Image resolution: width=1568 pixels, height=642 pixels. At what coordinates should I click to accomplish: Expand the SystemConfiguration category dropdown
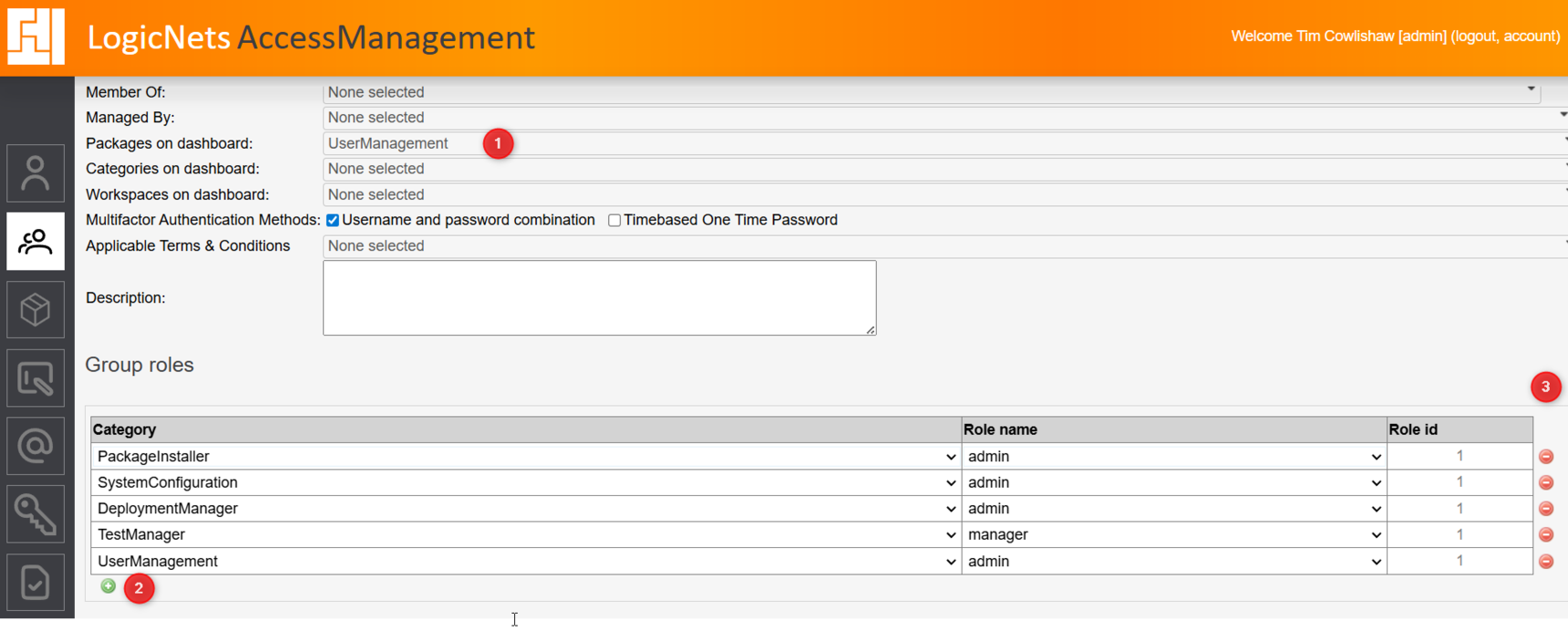point(526,483)
